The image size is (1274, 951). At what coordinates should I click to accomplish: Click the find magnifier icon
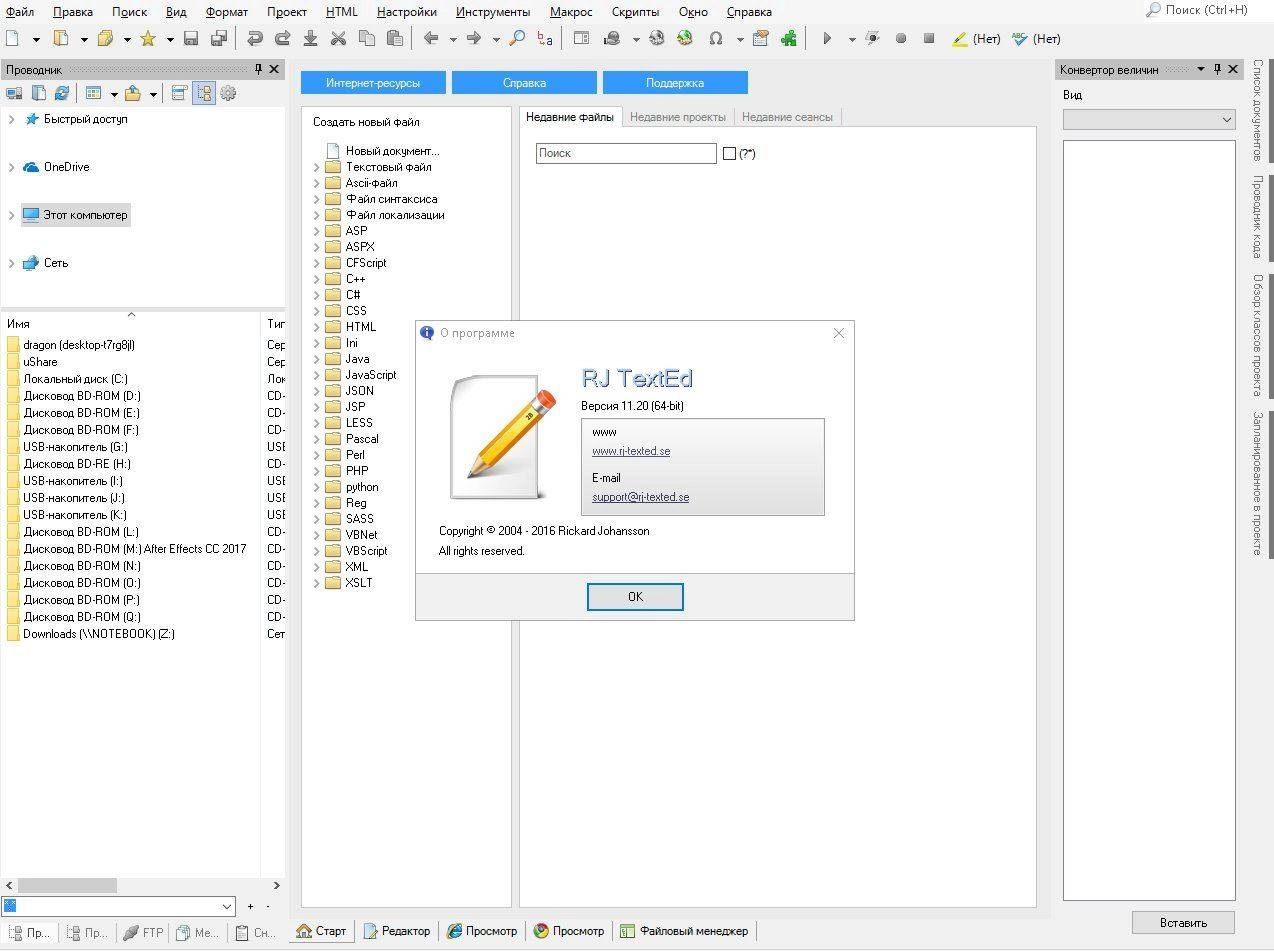(x=517, y=39)
